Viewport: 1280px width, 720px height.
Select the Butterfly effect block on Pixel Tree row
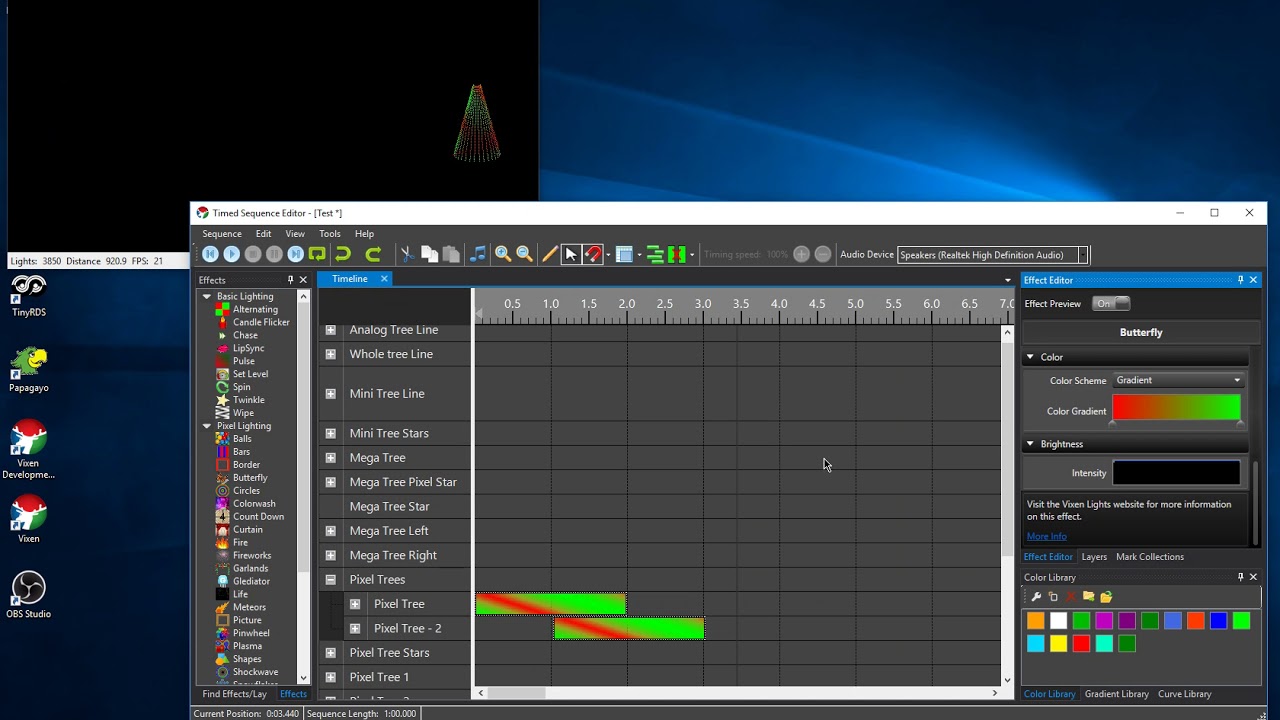pyautogui.click(x=551, y=604)
